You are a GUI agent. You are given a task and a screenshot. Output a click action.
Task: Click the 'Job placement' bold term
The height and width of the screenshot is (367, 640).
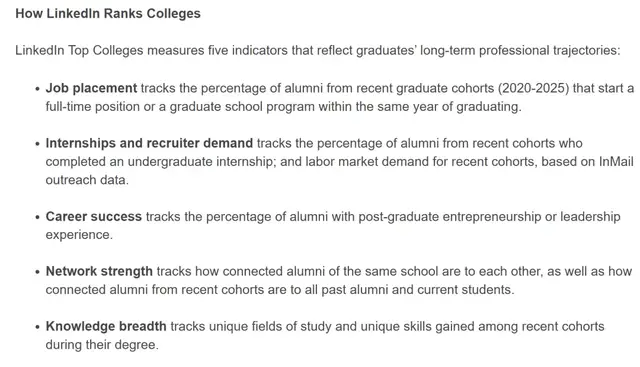91,88
